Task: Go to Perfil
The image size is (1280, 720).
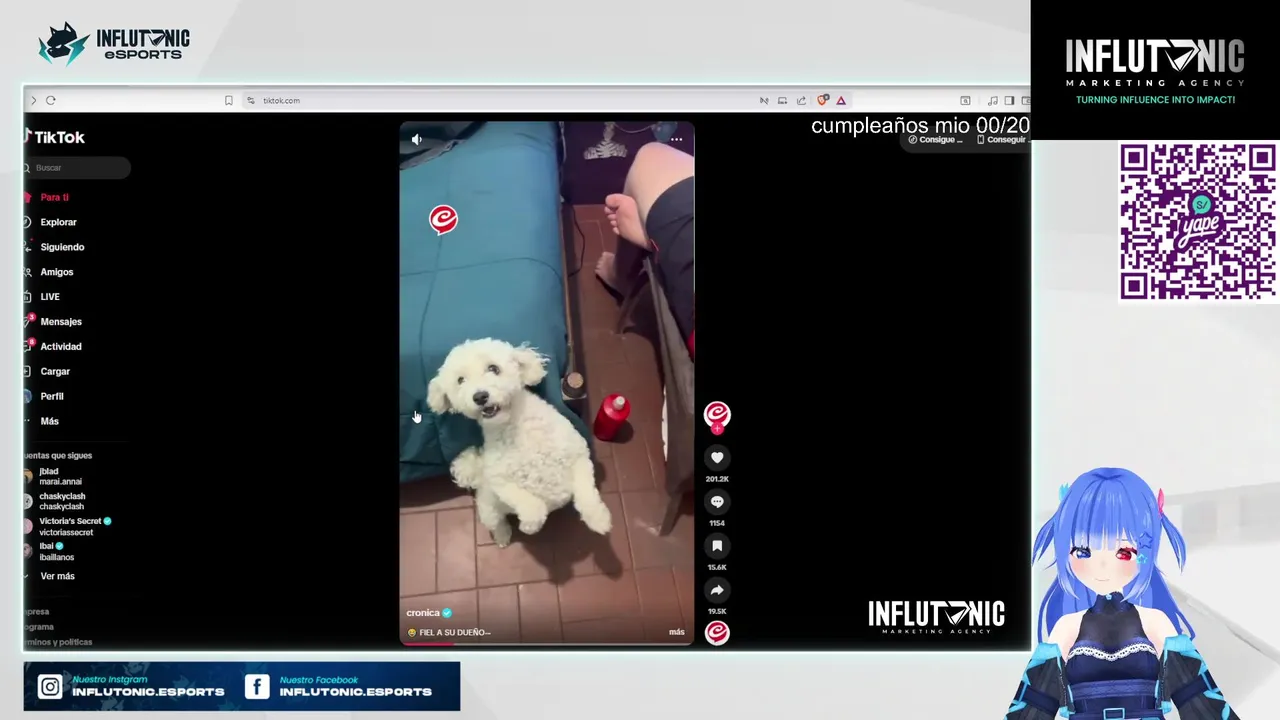Action: pos(52,396)
